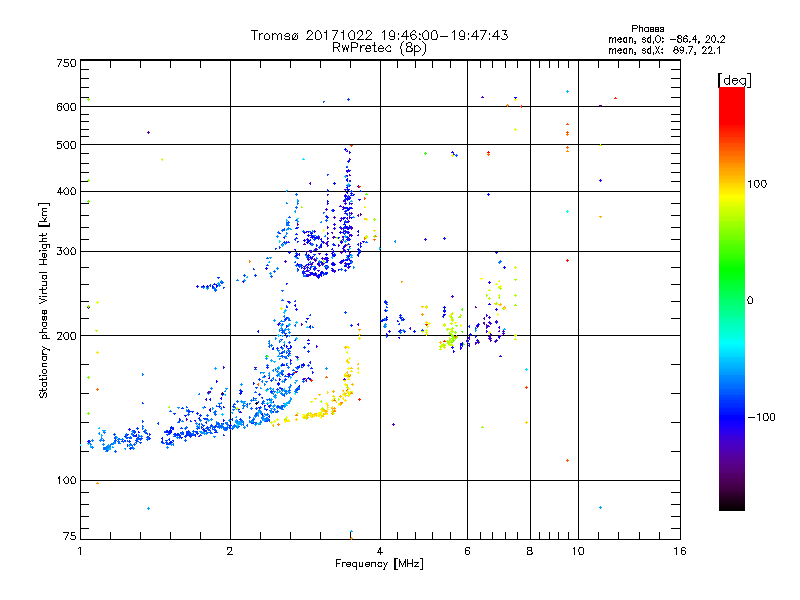This screenshot has width=800, height=600.
Task: Click the y-axis tick label "100" at left
Action: click(x=66, y=480)
